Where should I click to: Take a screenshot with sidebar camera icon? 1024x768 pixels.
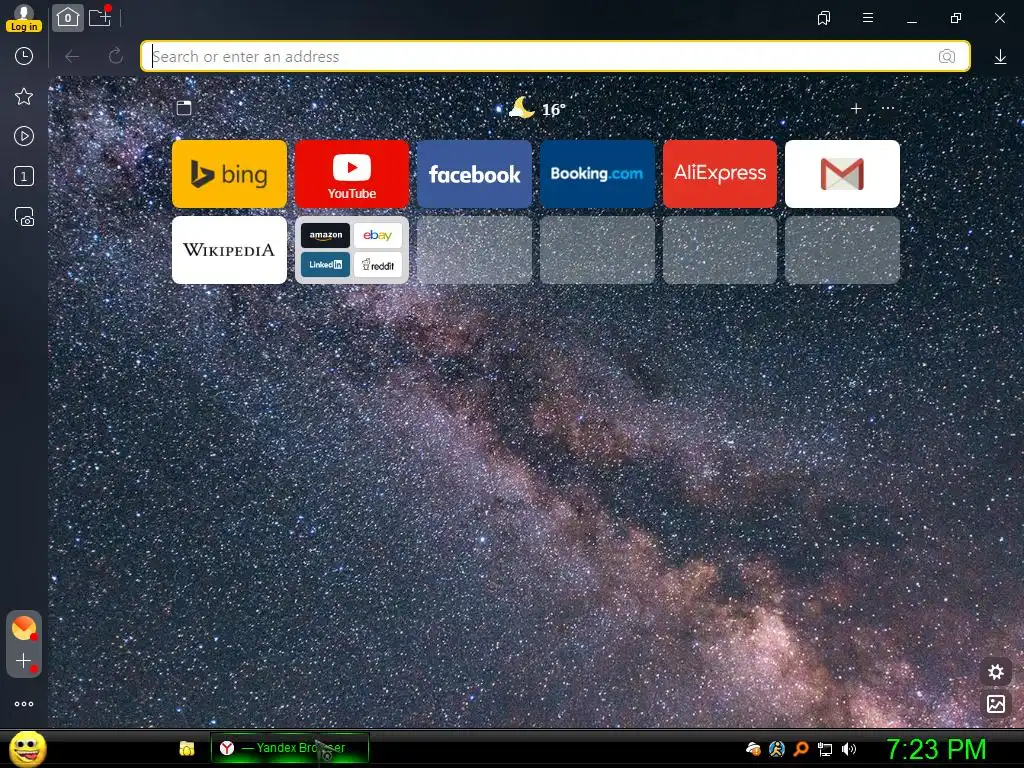(24, 217)
